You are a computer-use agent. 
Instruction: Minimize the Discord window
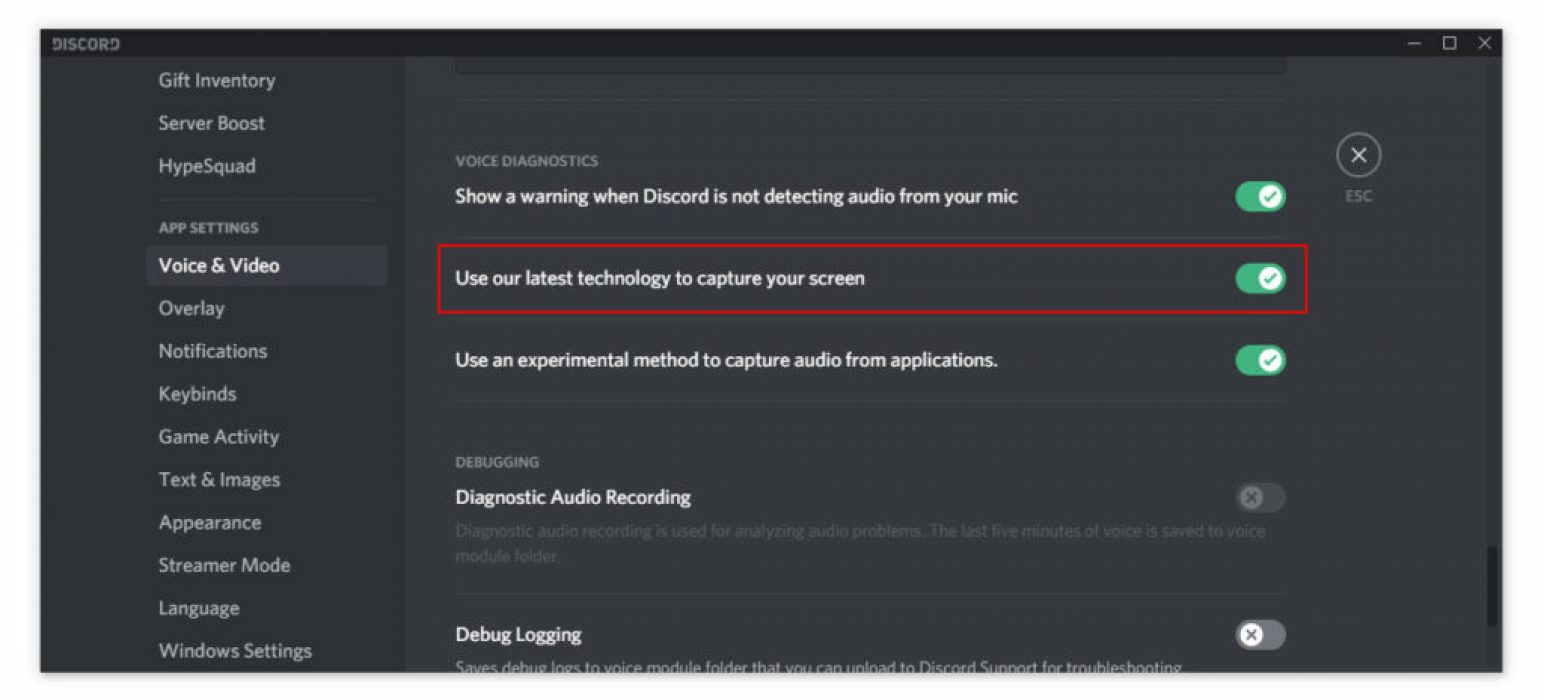click(x=1414, y=43)
